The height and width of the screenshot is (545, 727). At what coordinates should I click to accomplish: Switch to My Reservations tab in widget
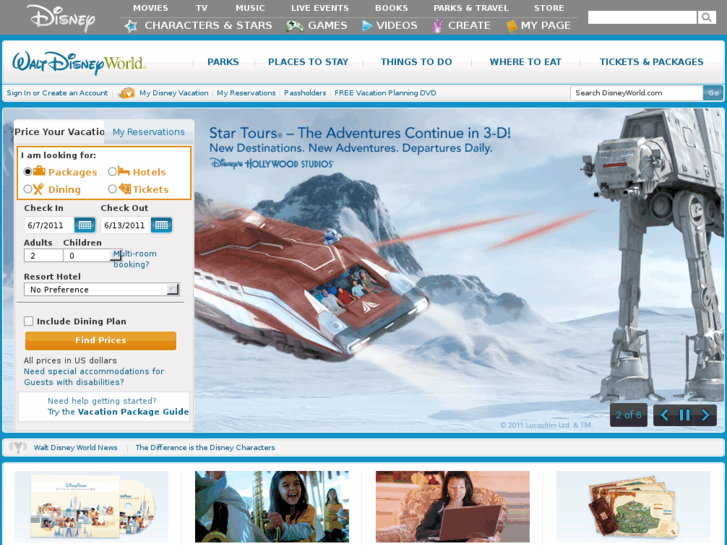click(x=148, y=132)
